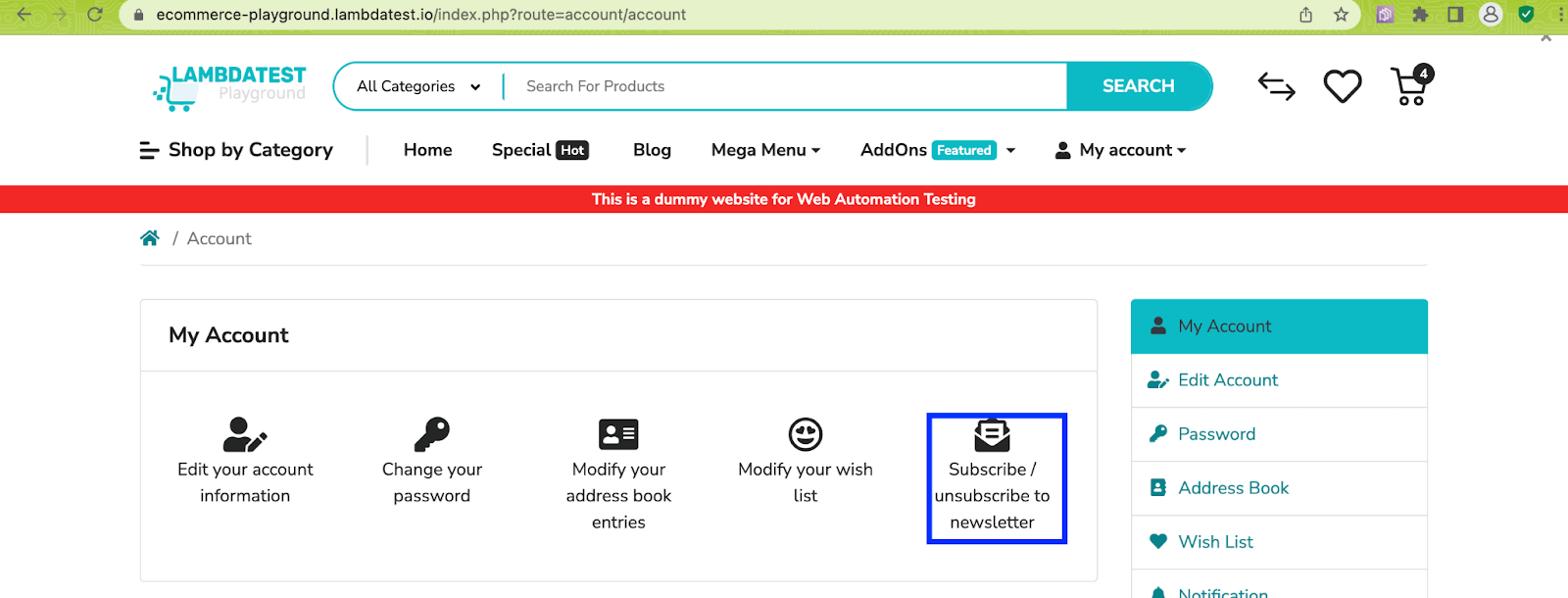Select Wish List in the sidebar

1279,542
